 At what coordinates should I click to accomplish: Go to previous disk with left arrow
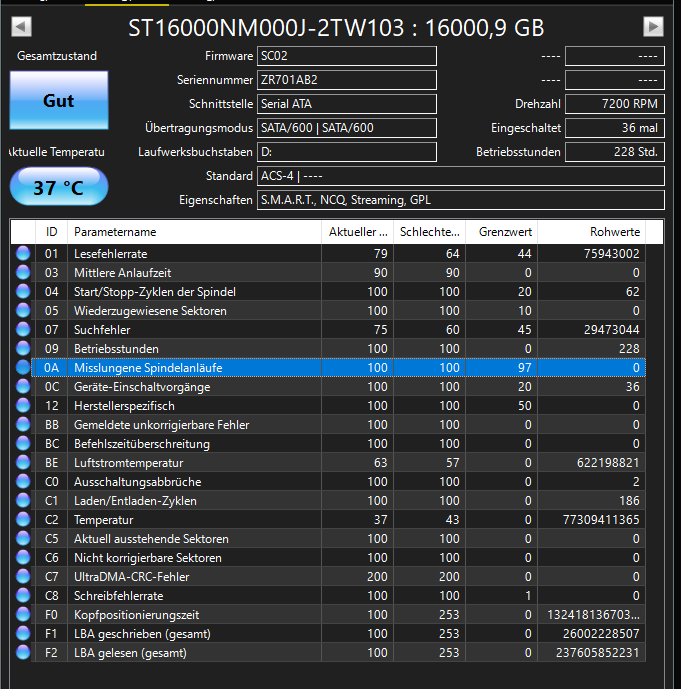21,27
